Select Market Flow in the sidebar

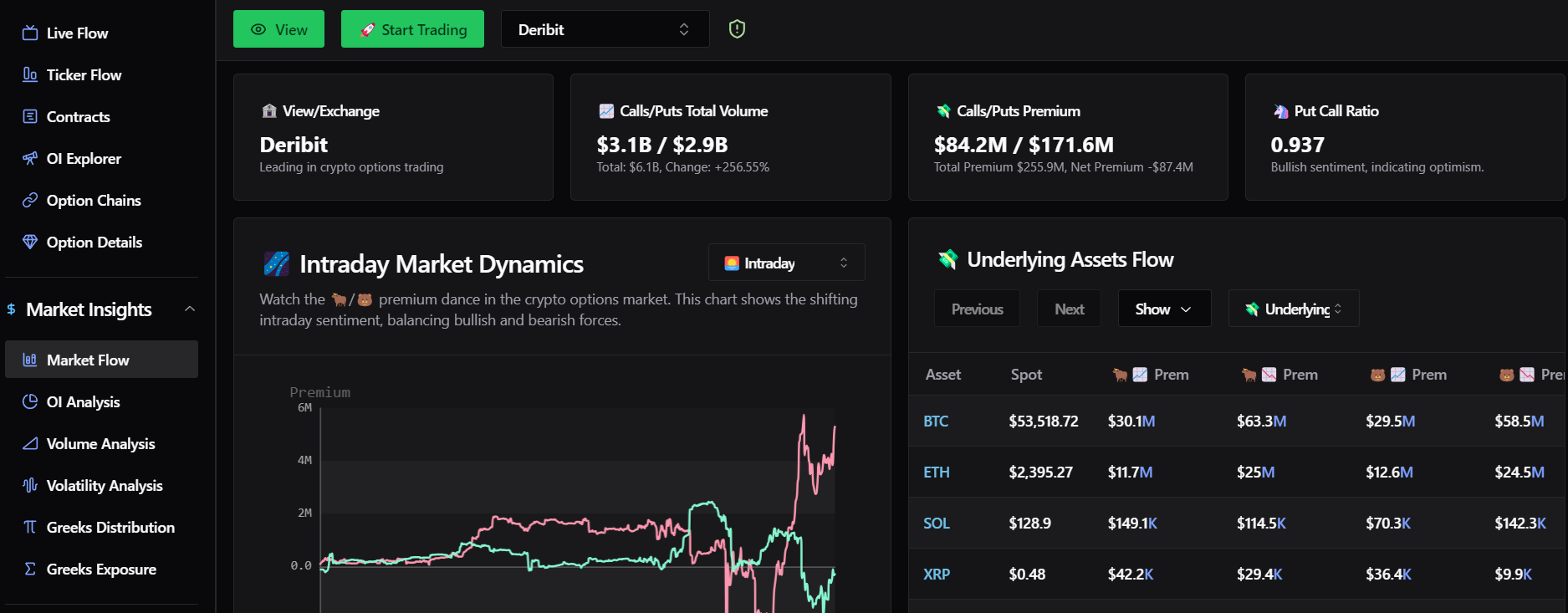pos(101,360)
